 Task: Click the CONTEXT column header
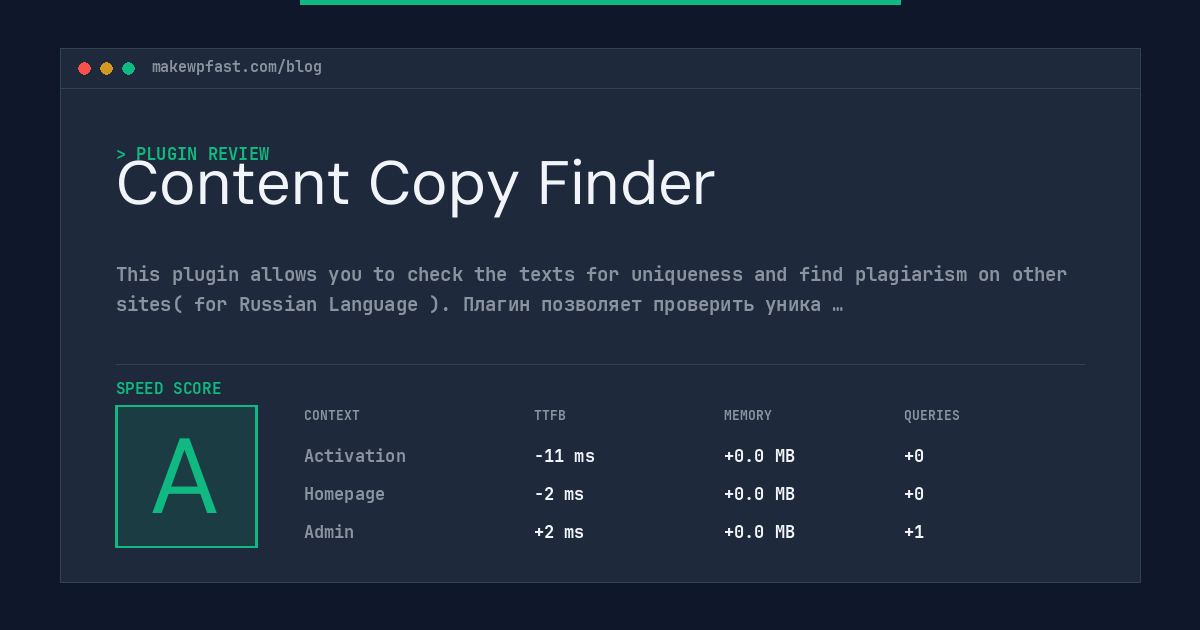[x=332, y=416]
